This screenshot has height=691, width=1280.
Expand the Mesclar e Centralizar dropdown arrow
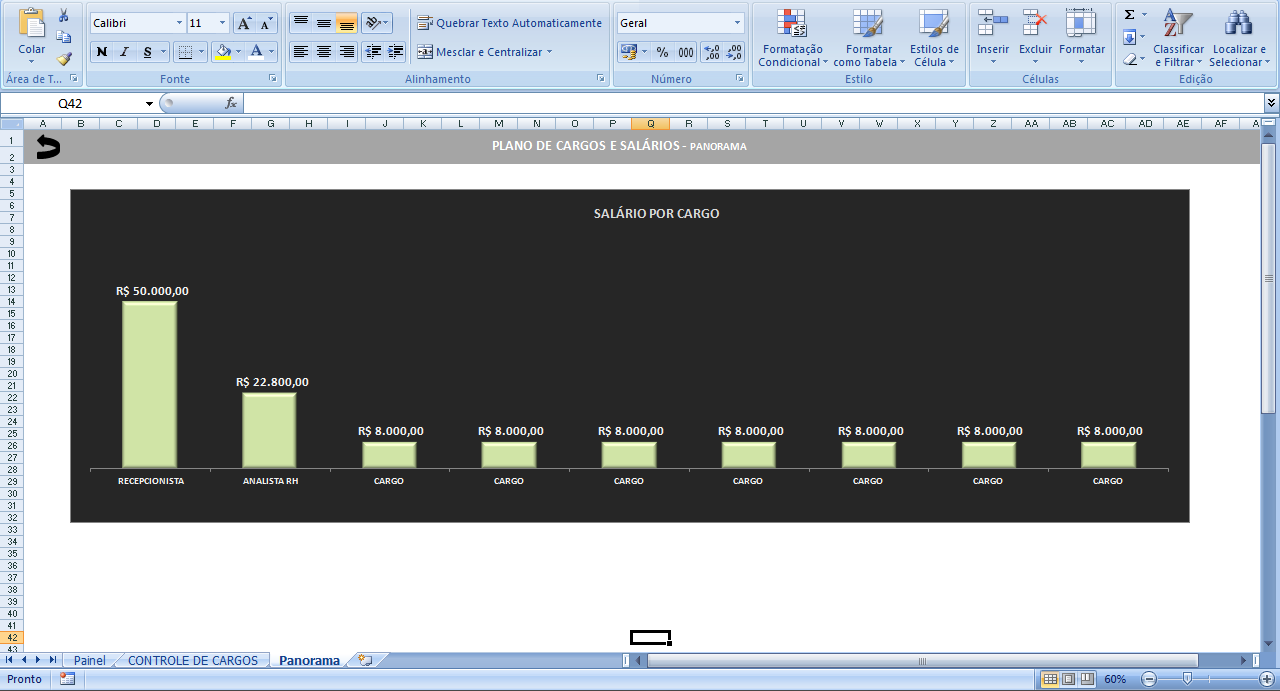coord(549,52)
